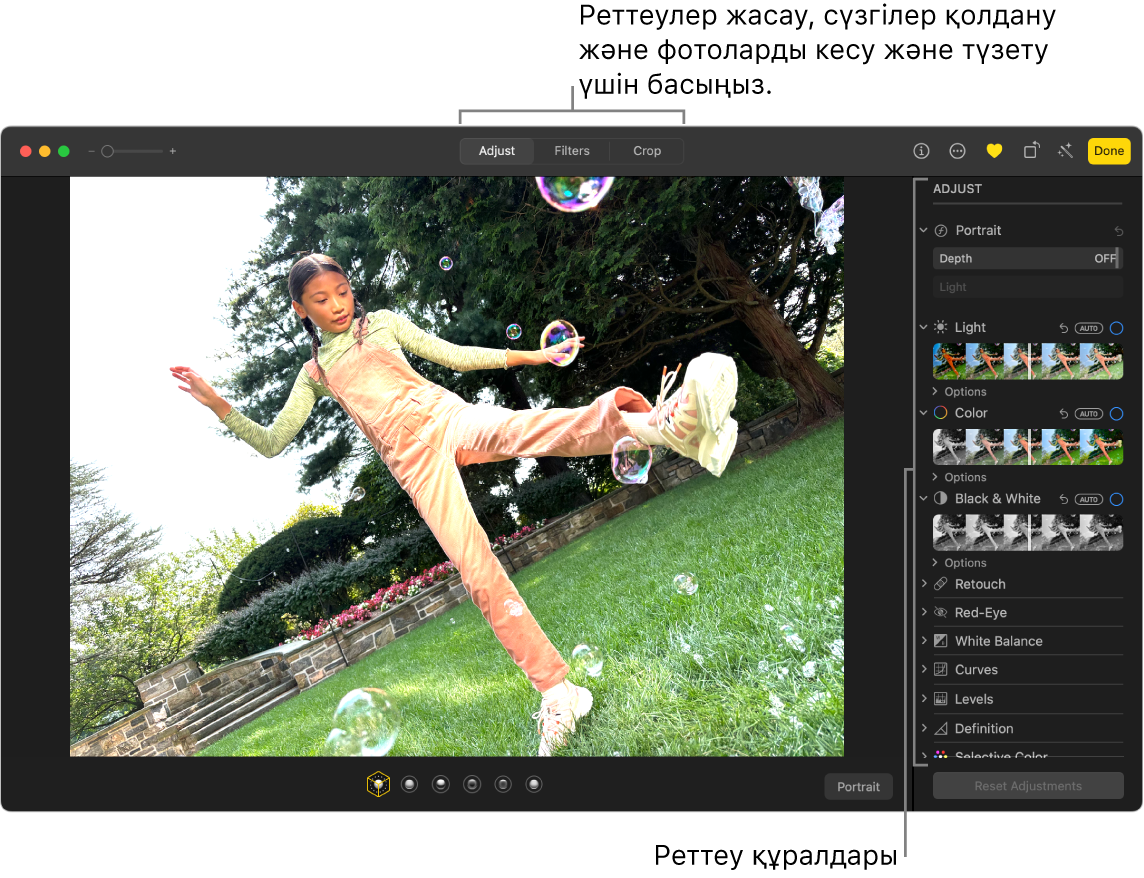Collapse the Color adjustment section
This screenshot has width=1144, height=878.
click(922, 413)
